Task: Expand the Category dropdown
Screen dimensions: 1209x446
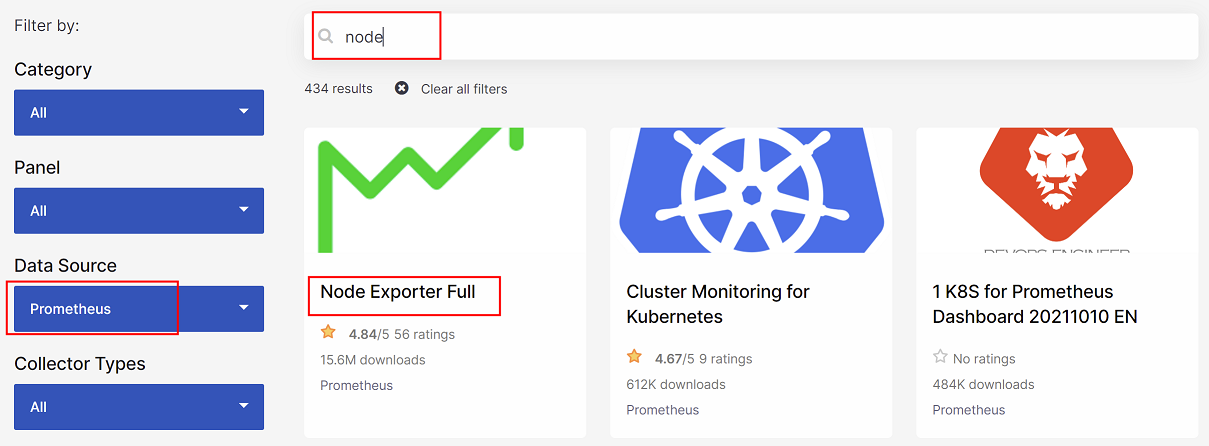Action: point(139,113)
